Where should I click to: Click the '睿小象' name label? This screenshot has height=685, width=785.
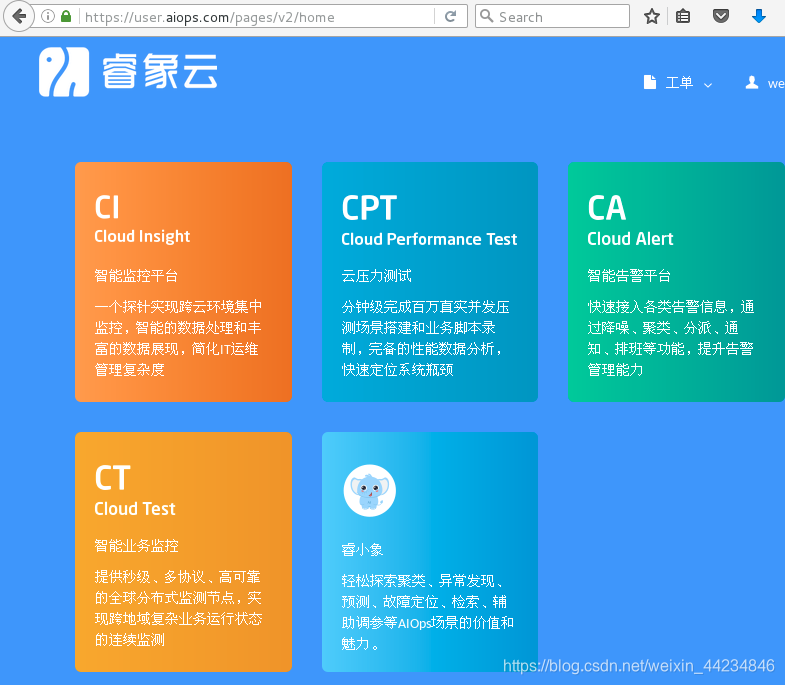362,550
